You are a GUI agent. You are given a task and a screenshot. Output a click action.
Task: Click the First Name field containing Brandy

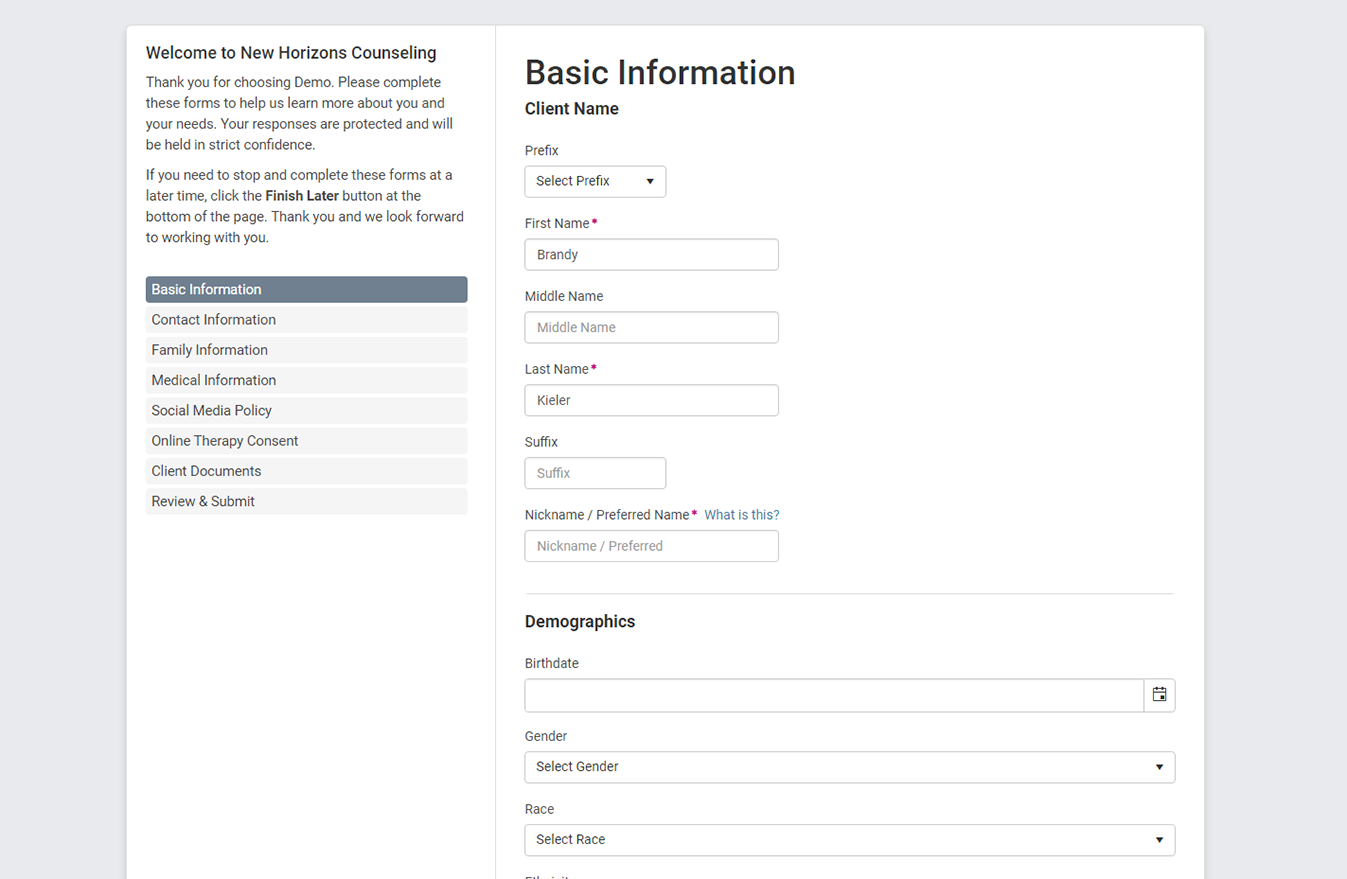(651, 255)
